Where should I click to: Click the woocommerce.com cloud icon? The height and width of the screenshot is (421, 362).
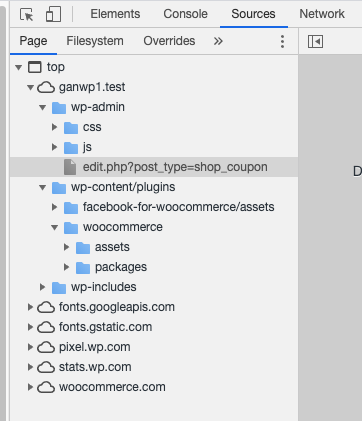click(x=46, y=387)
